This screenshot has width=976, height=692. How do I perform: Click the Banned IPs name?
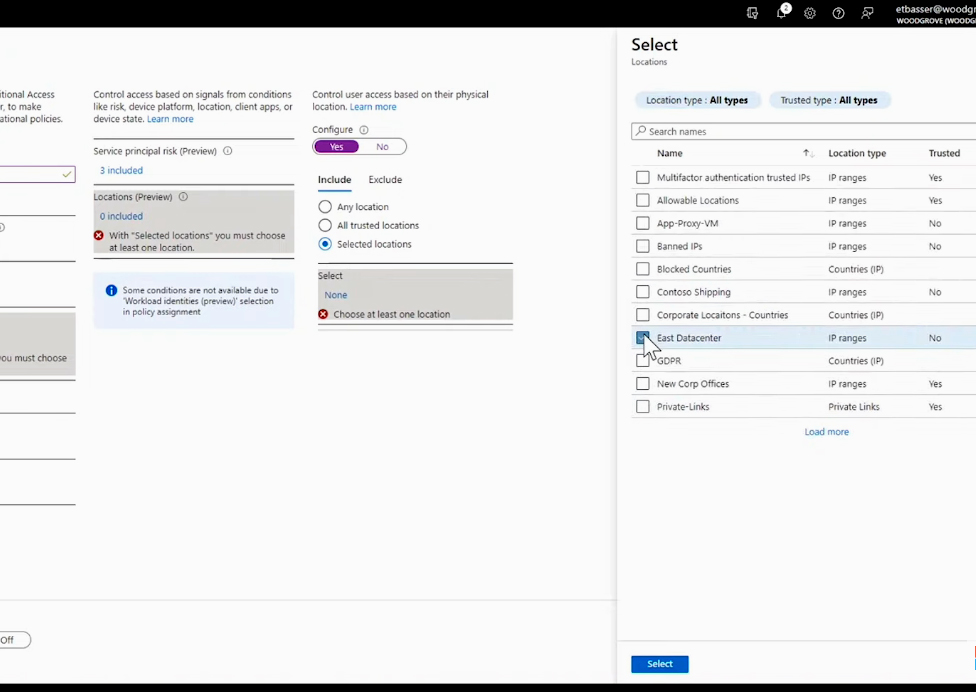coord(679,246)
